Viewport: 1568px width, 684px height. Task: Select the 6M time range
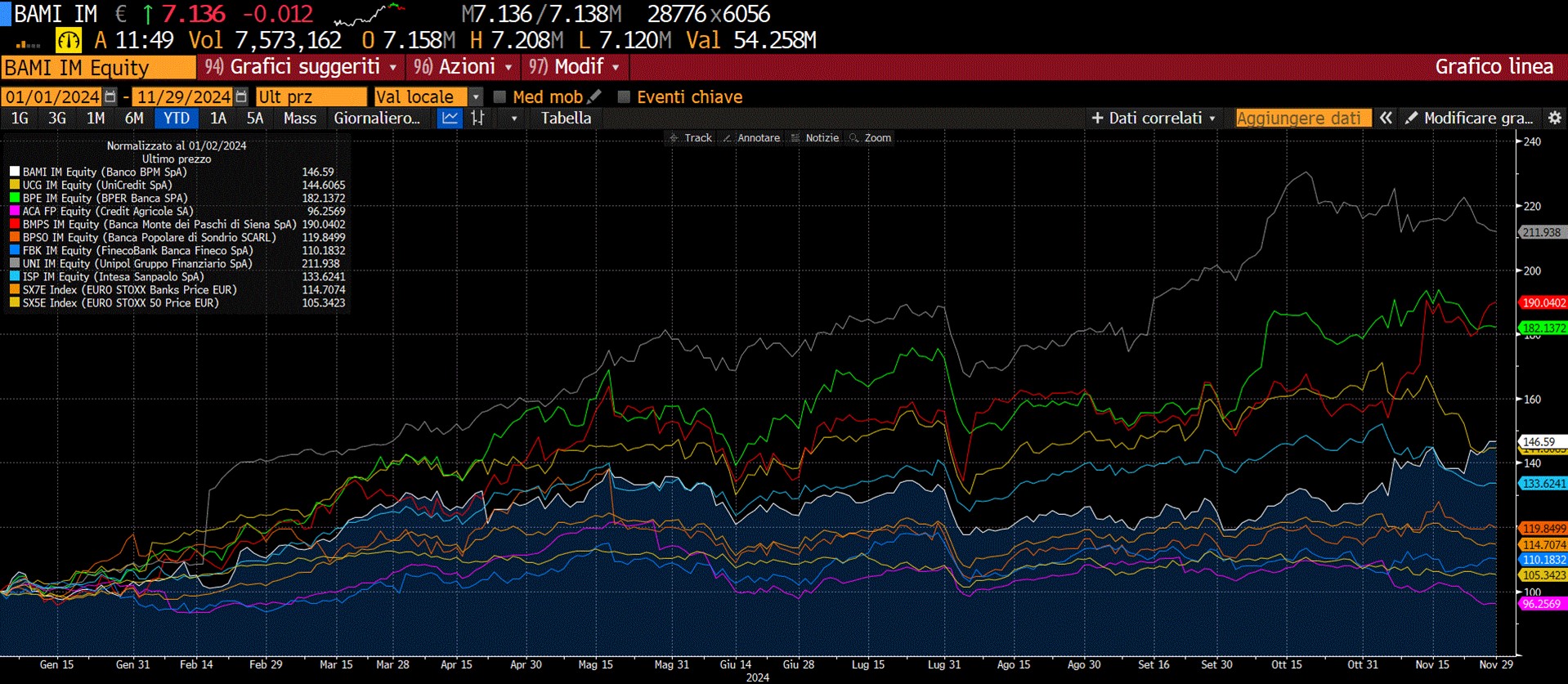tap(134, 118)
